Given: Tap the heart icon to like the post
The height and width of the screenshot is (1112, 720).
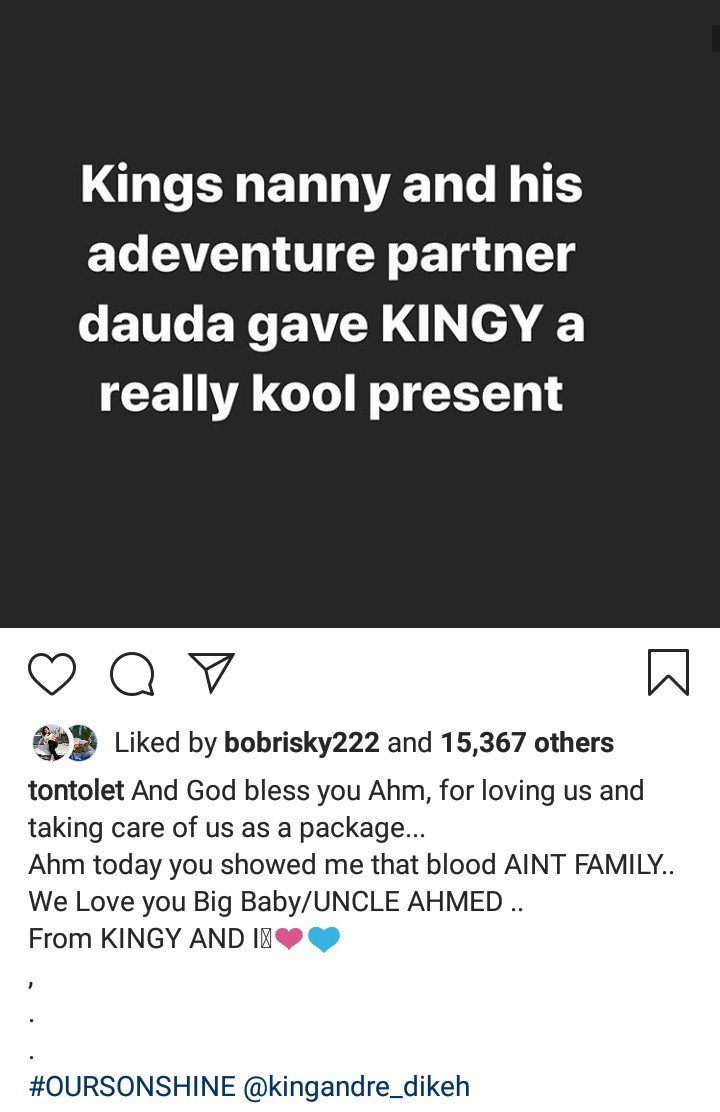Looking at the screenshot, I should click(52, 673).
